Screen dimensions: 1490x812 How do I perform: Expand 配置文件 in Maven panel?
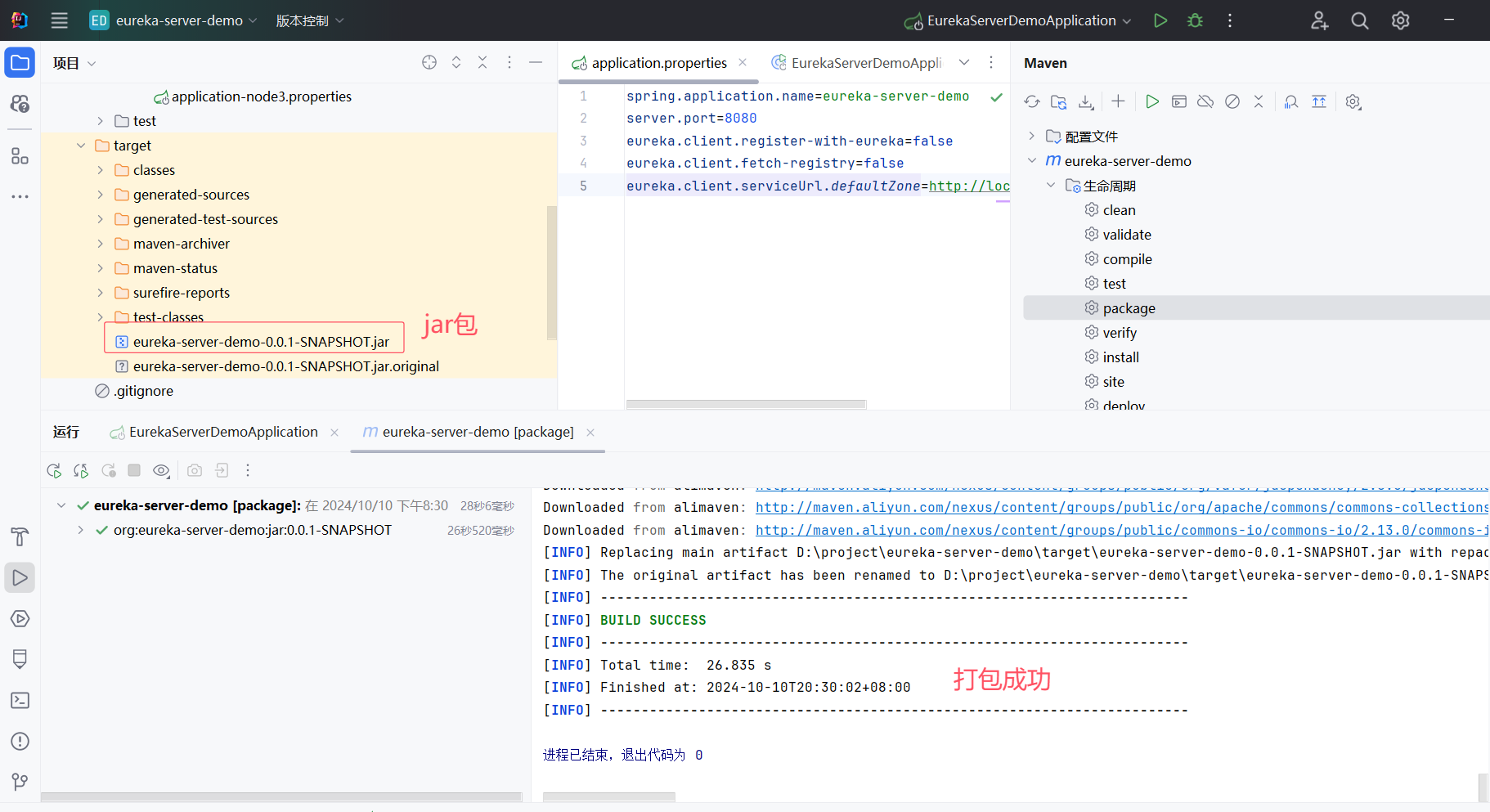[x=1031, y=136]
